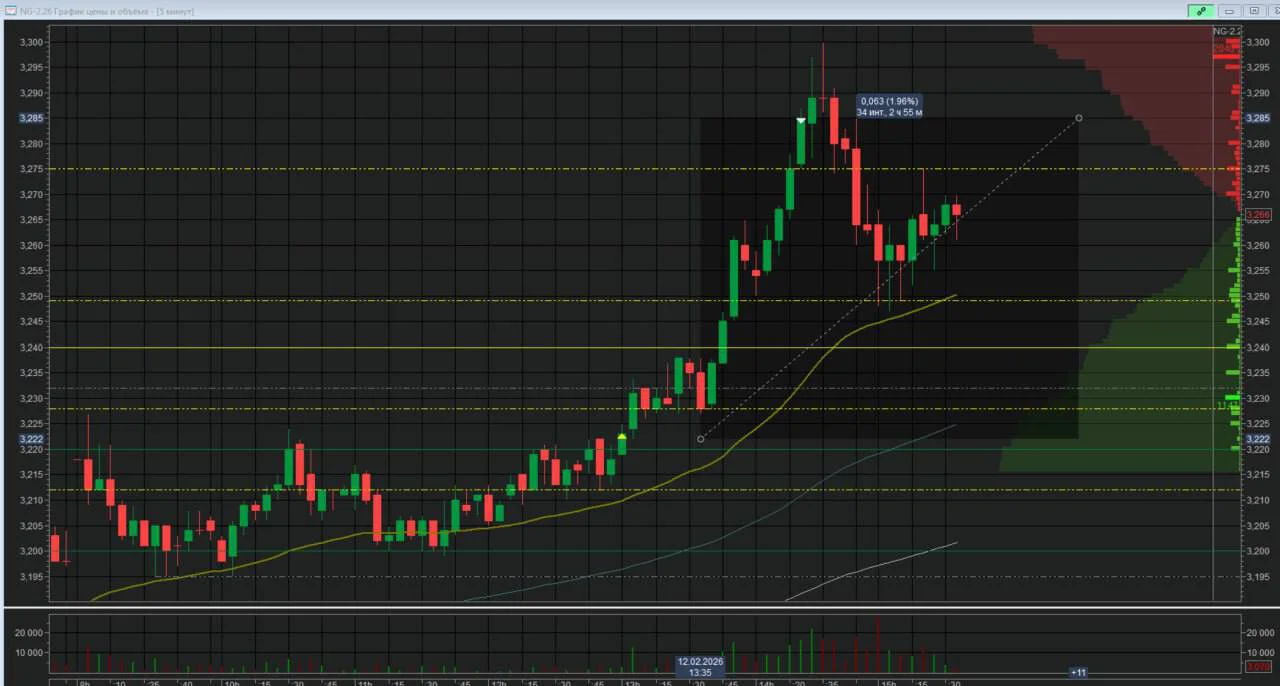1280x686 pixels.
Task: Select the red 3,266 current price tag
Action: (x=1258, y=214)
